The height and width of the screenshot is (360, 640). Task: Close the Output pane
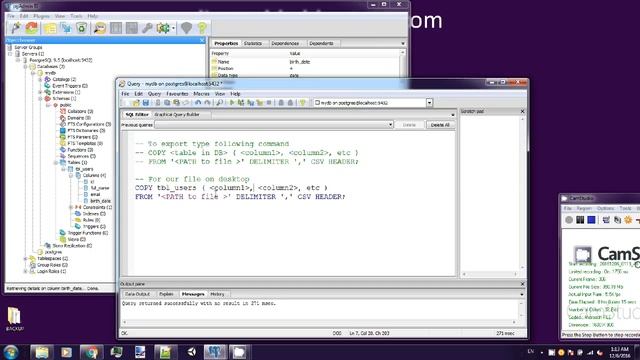522,284
